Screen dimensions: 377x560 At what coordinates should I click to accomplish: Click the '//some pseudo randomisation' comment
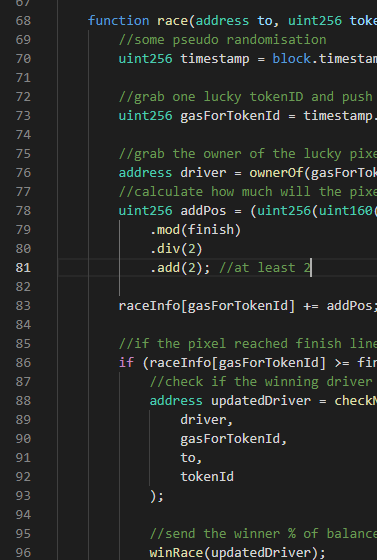tap(222, 40)
